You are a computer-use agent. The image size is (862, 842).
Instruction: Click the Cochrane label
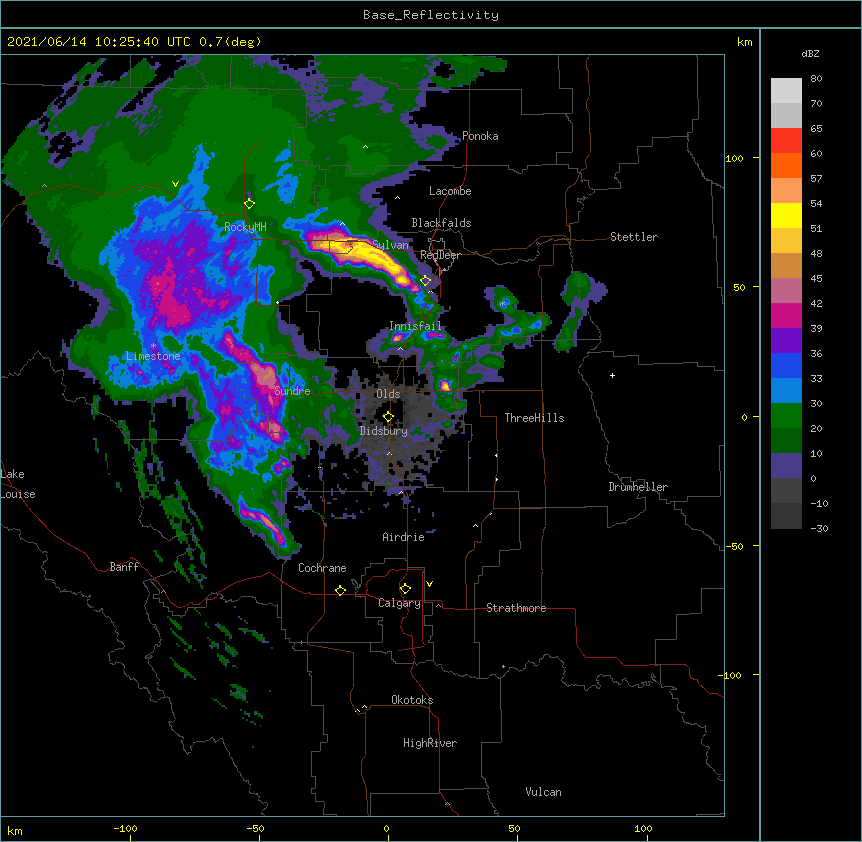tap(322, 568)
